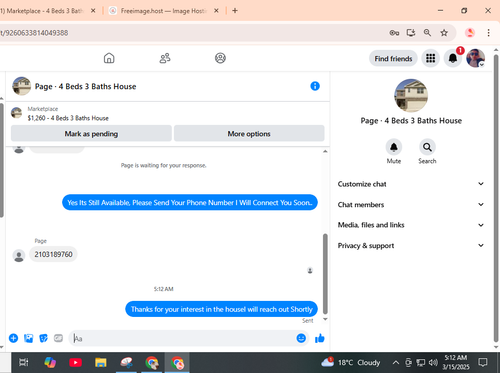Expand Customize chat section

(411, 184)
